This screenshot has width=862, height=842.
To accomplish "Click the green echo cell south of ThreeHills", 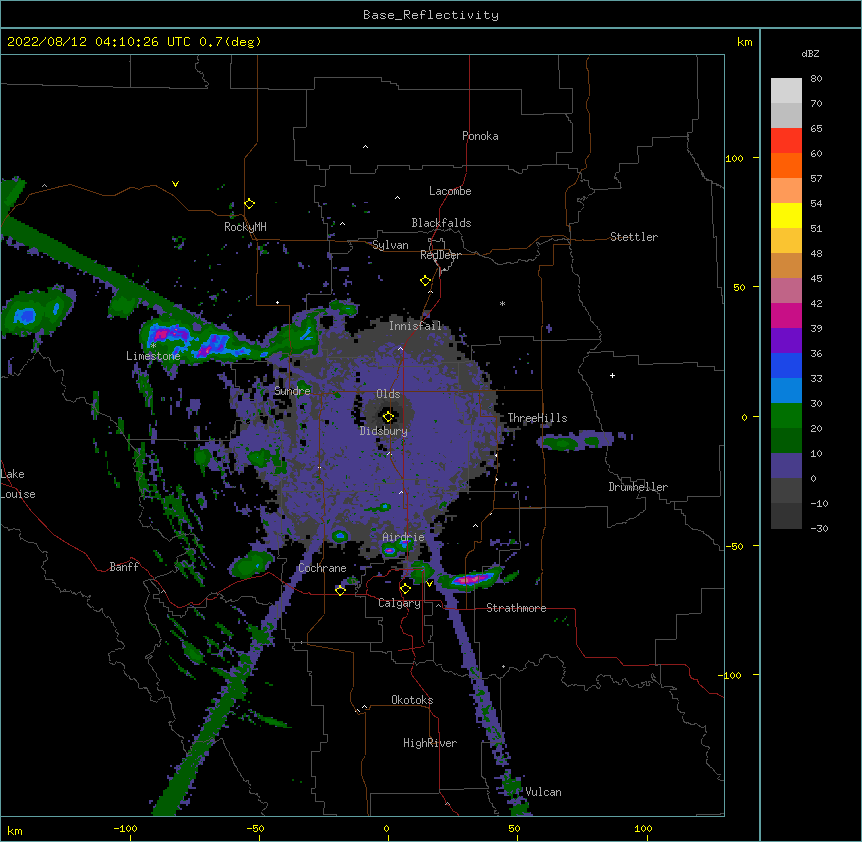I will click(561, 442).
